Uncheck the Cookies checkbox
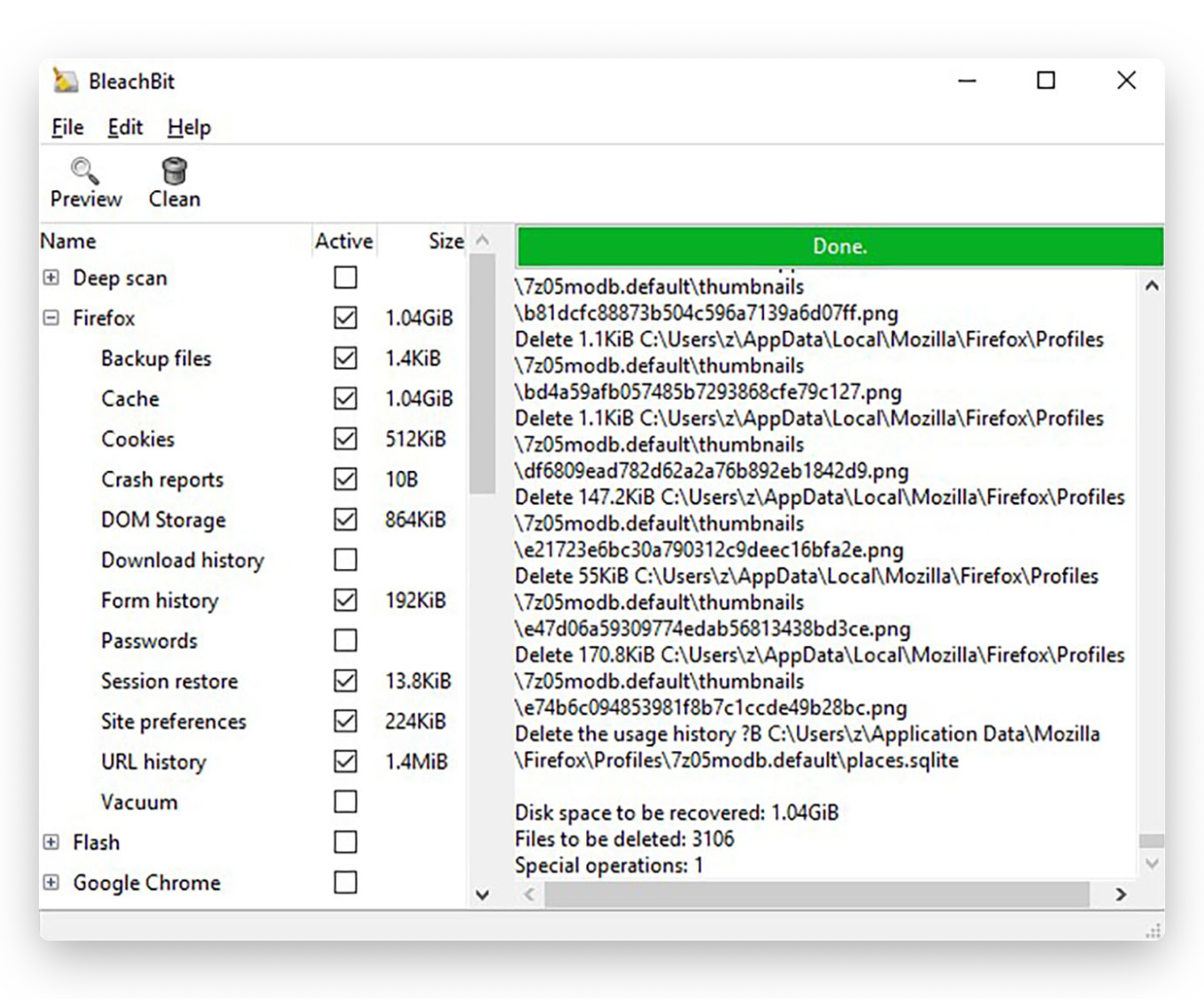This screenshot has width=1204, height=999. coord(345,439)
